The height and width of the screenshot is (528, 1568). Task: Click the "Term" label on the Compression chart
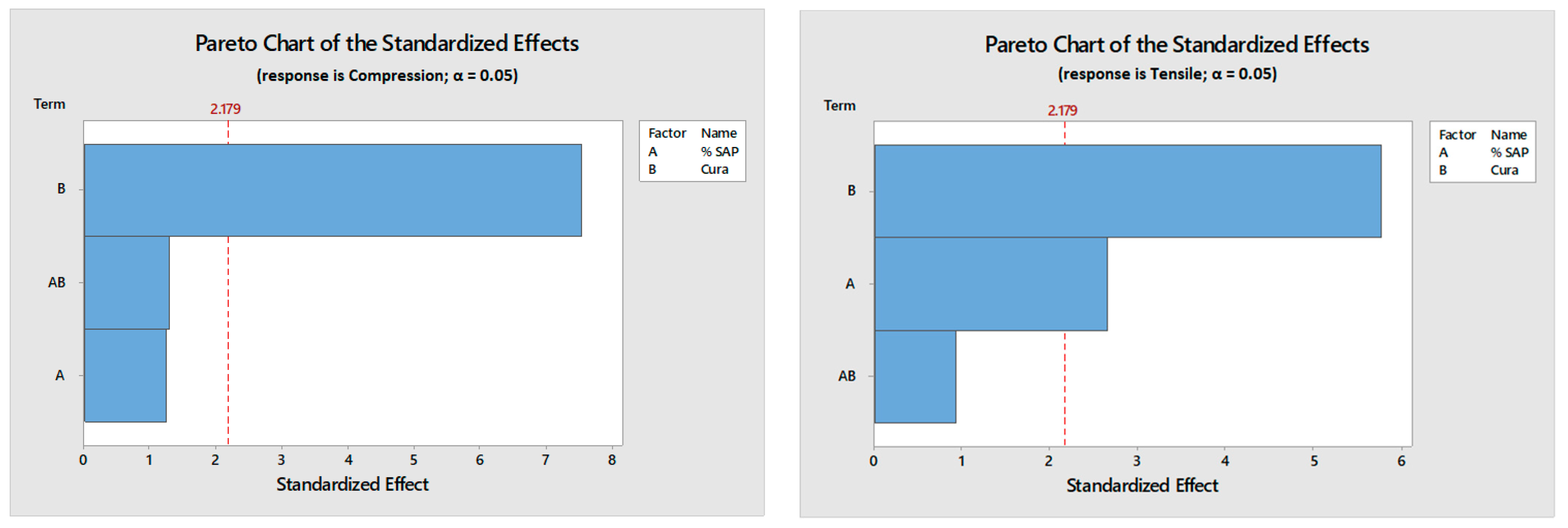coord(49,104)
